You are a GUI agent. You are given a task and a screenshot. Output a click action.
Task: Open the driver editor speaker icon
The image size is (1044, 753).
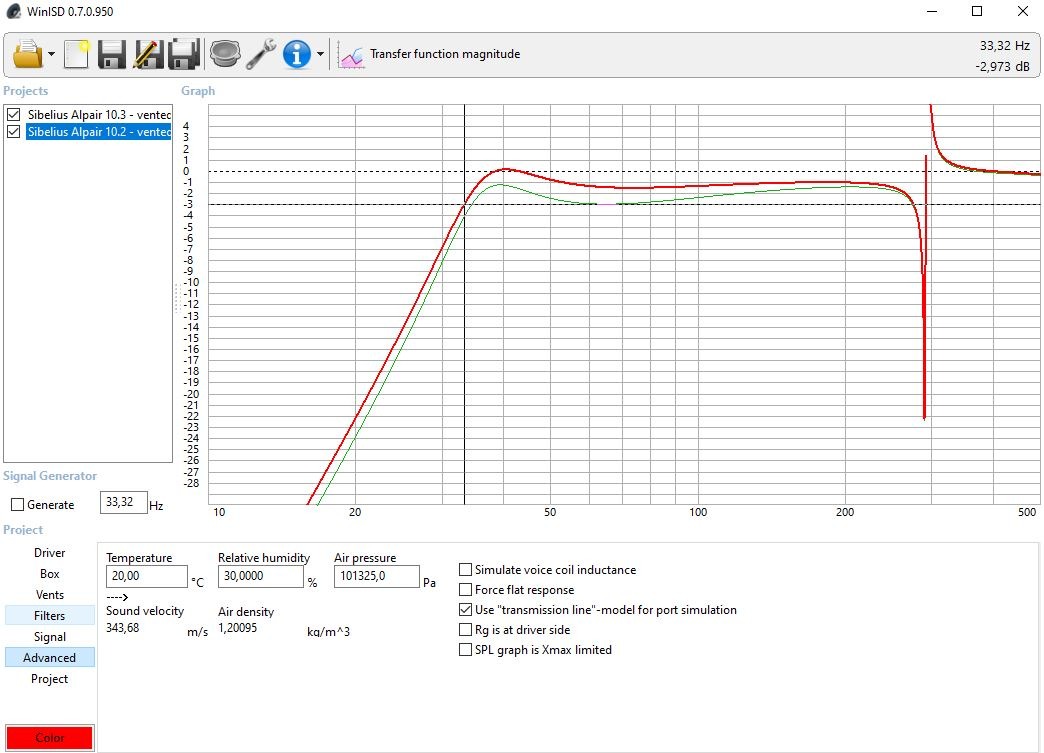pos(225,53)
